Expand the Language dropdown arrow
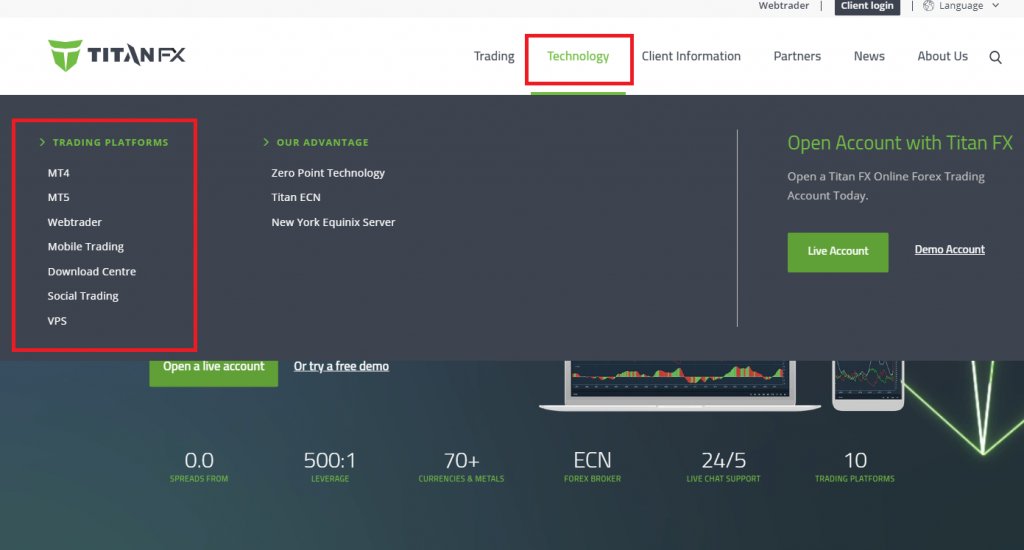 click(x=995, y=6)
